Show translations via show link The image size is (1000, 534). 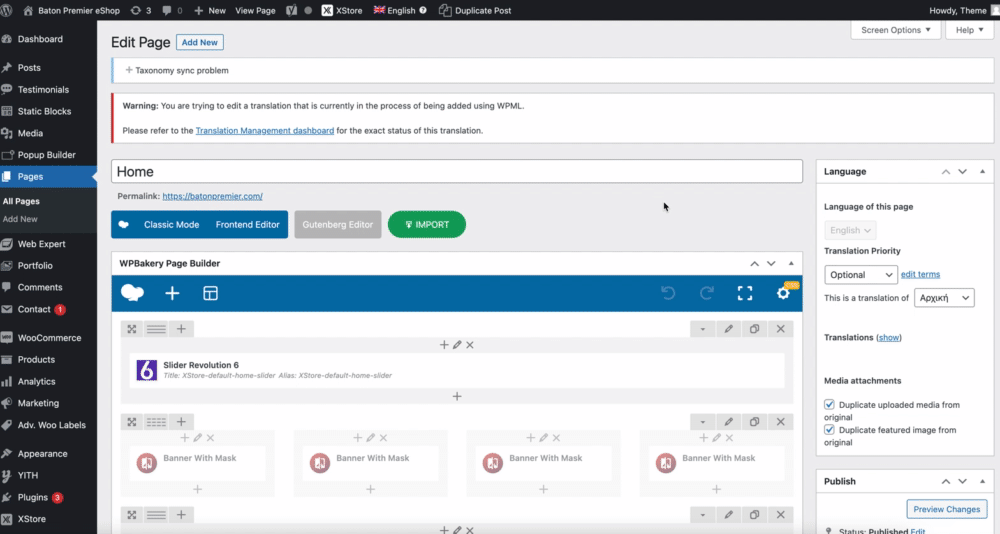[889, 337]
